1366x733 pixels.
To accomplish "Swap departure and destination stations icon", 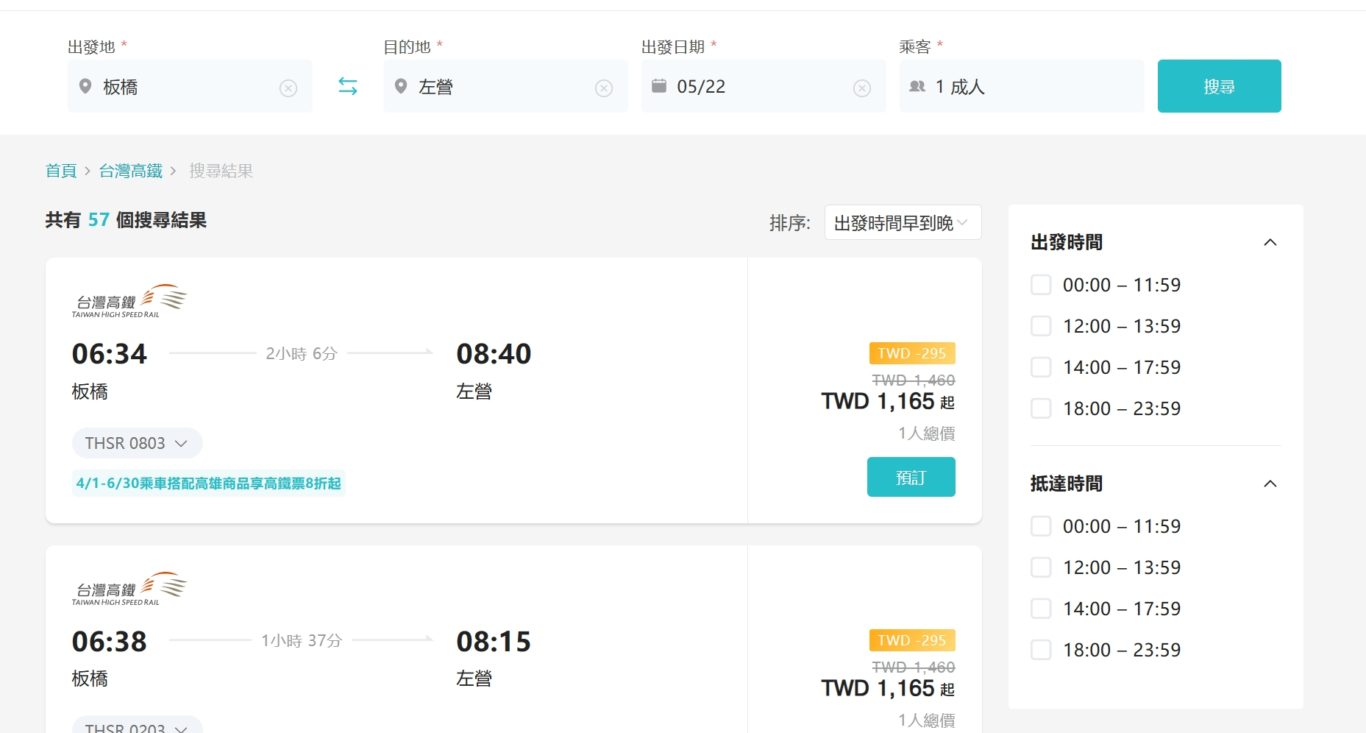I will click(x=347, y=87).
